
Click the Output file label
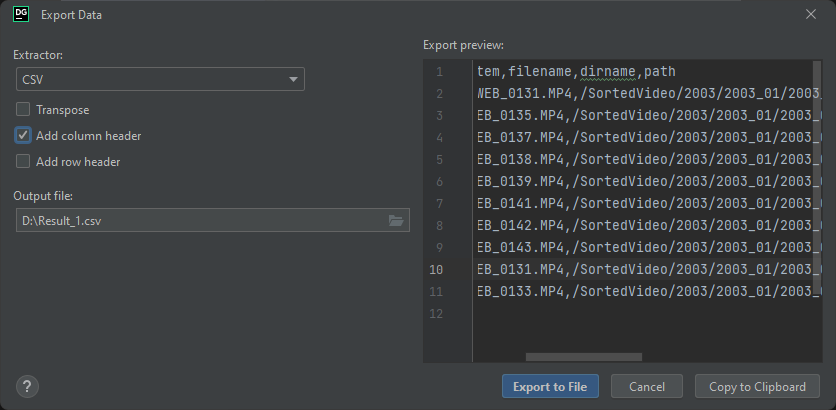[43, 196]
